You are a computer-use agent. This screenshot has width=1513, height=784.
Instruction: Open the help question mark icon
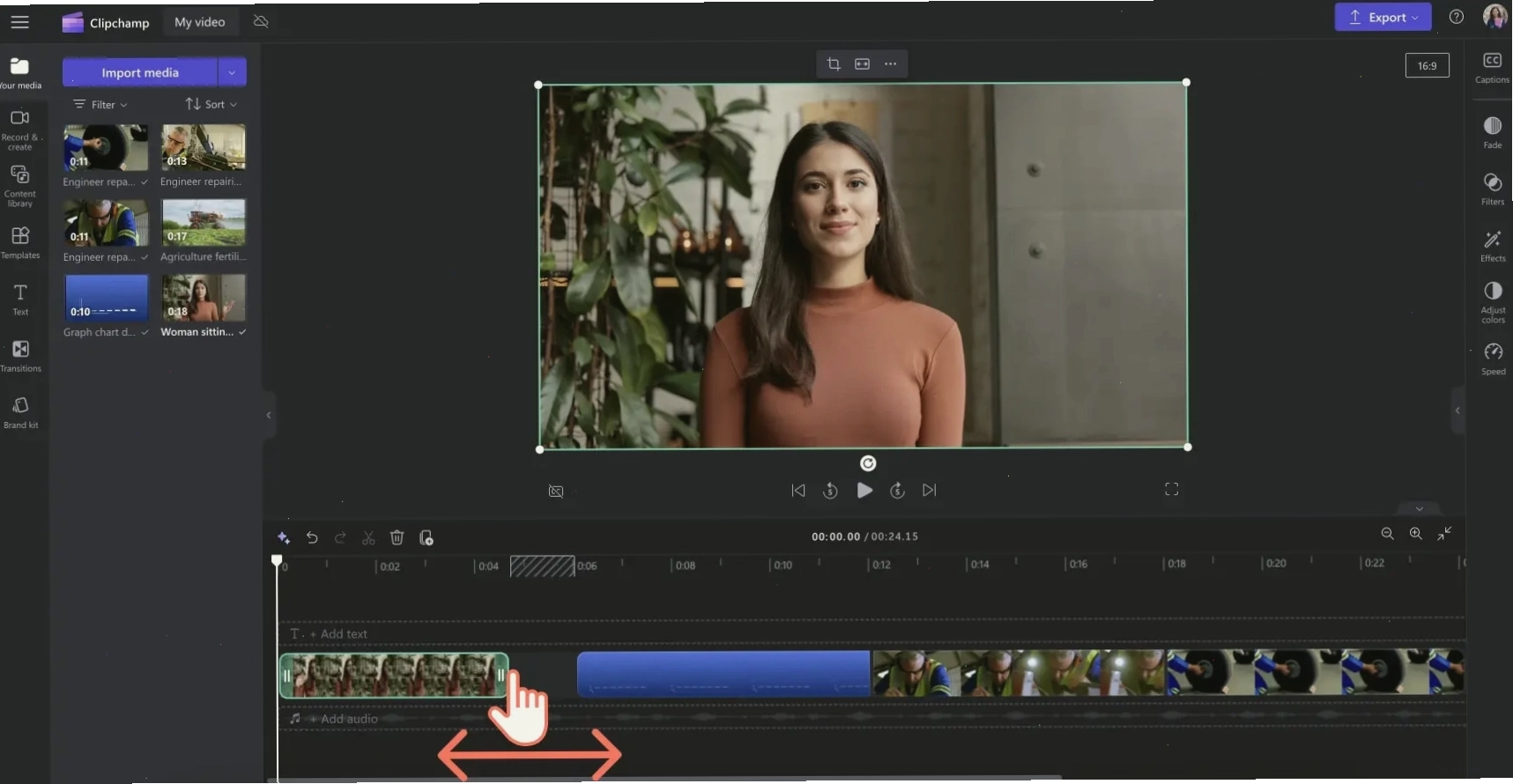[x=1457, y=17]
